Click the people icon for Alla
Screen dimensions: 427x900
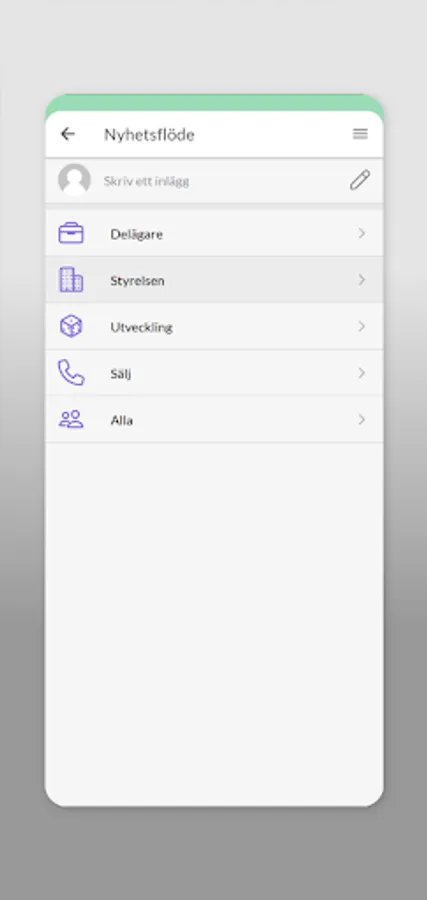click(71, 420)
